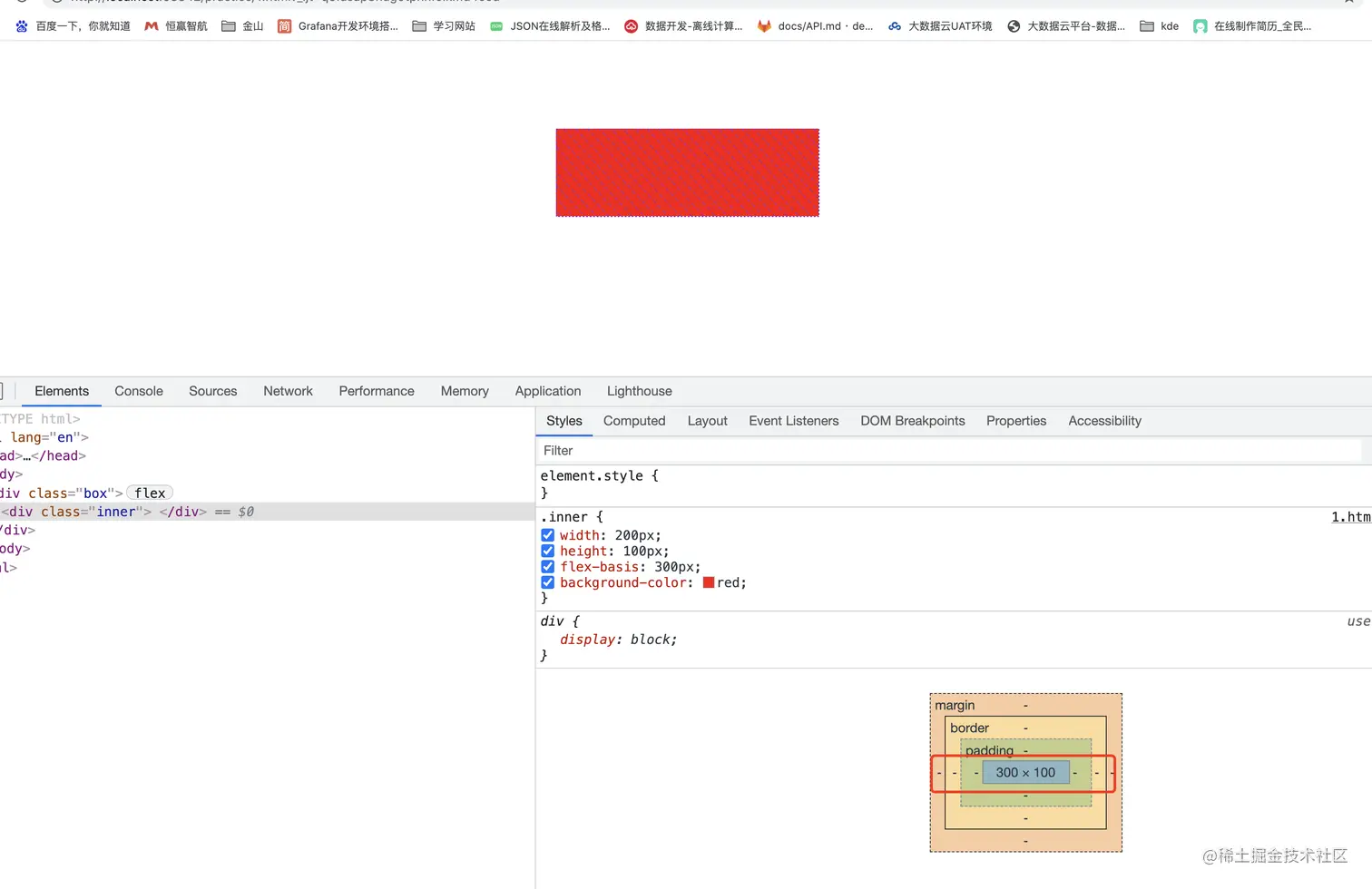
Task: Edit the red color value text
Action: tap(730, 582)
